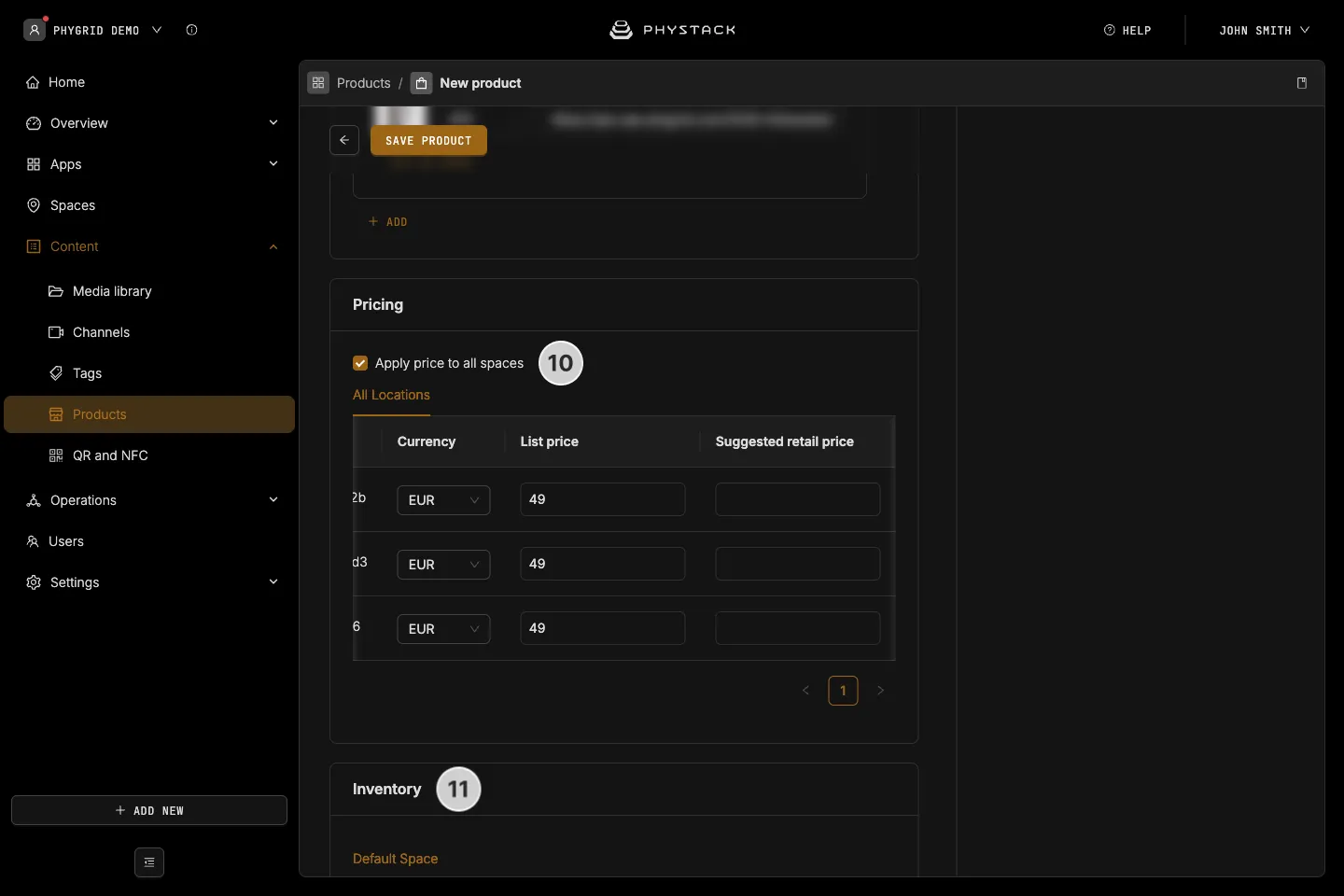Open the Physgrid Demo tenant dropdown arrow

(157, 30)
